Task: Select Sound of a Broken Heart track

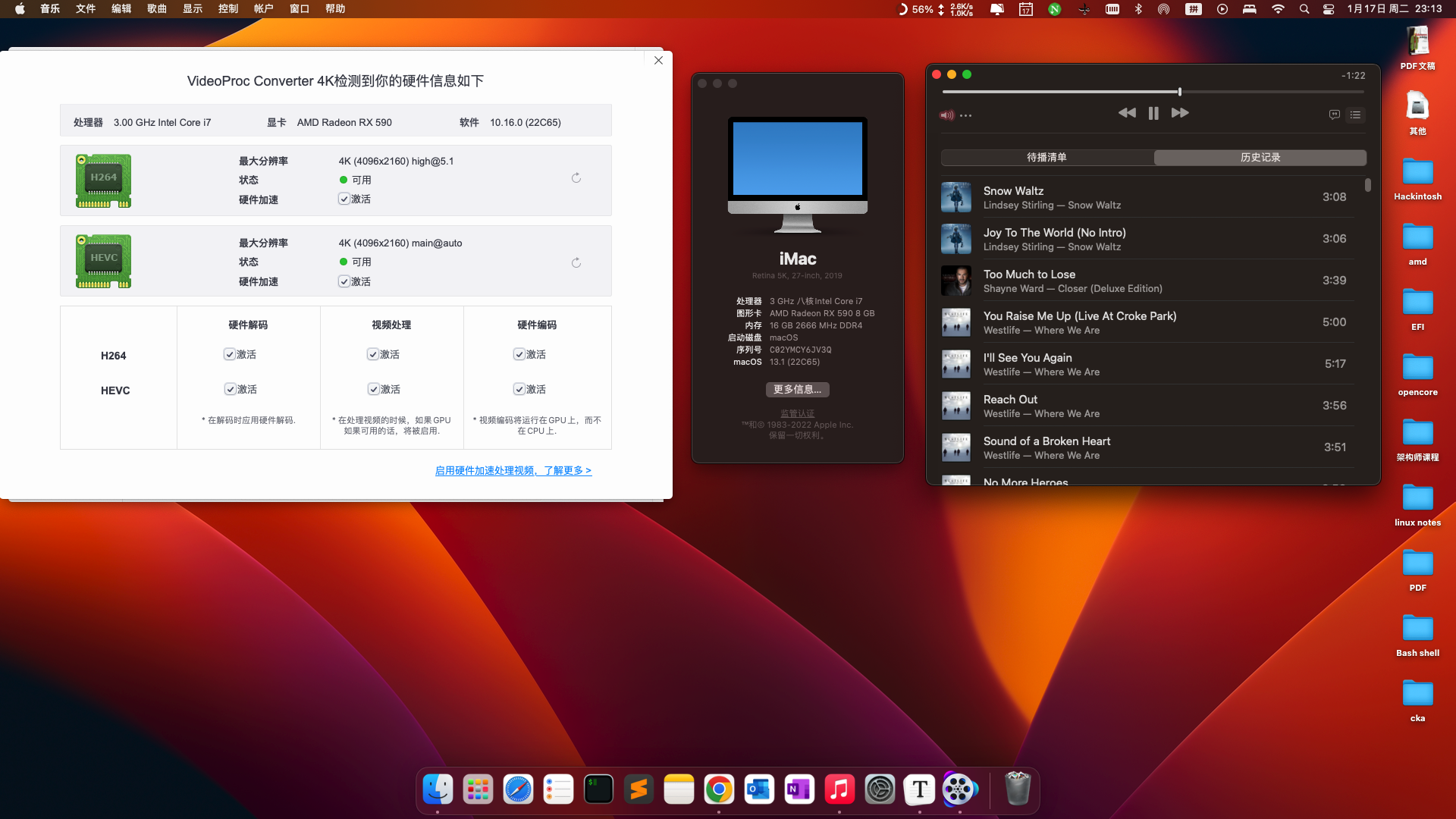Action: pyautogui.click(x=1146, y=447)
